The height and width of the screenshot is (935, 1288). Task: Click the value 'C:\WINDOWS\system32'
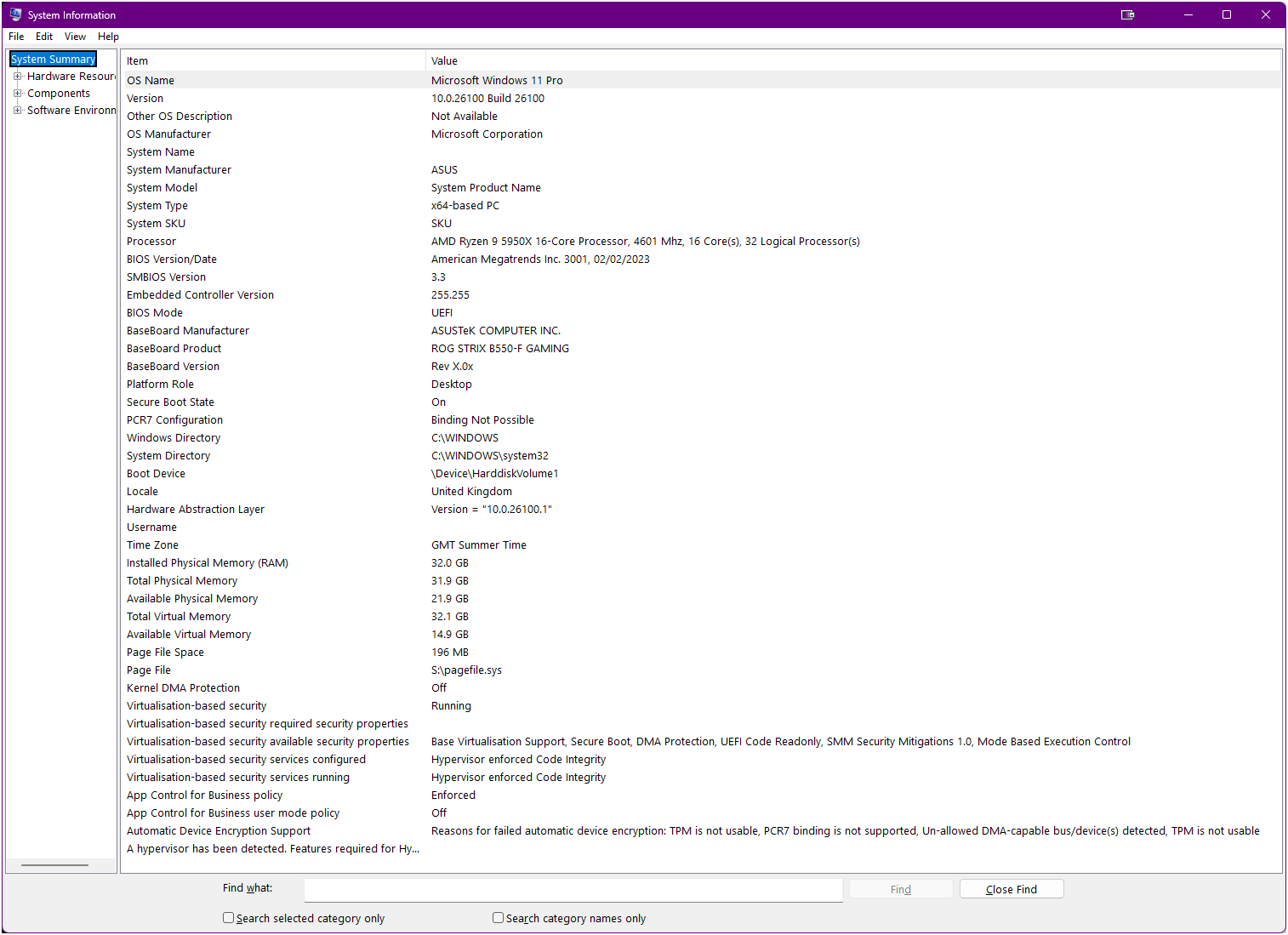[x=490, y=455]
